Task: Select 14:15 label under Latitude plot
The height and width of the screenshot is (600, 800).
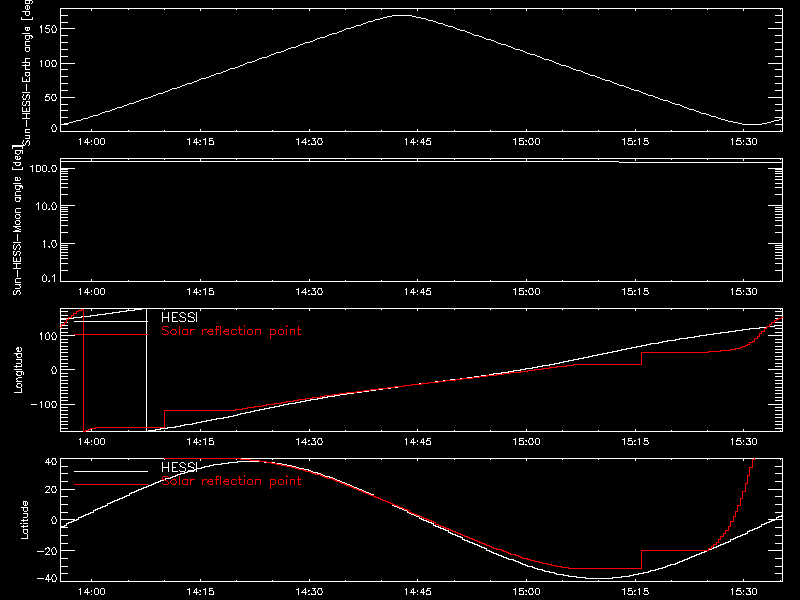Action: coord(201,592)
